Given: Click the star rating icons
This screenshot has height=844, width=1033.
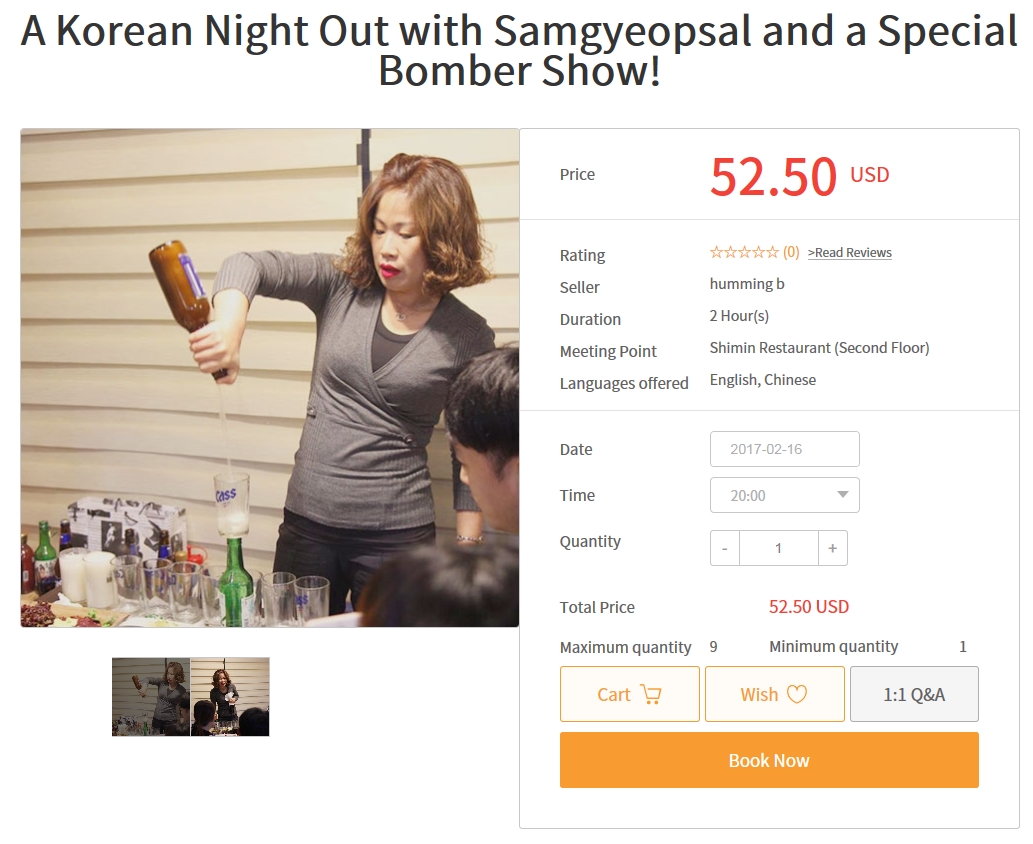Looking at the screenshot, I should click(744, 253).
